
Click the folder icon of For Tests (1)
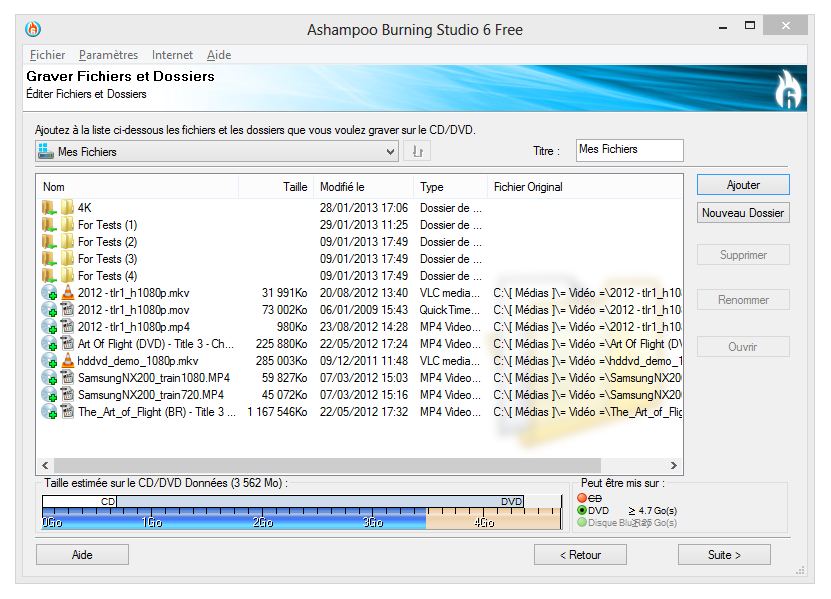coord(67,224)
